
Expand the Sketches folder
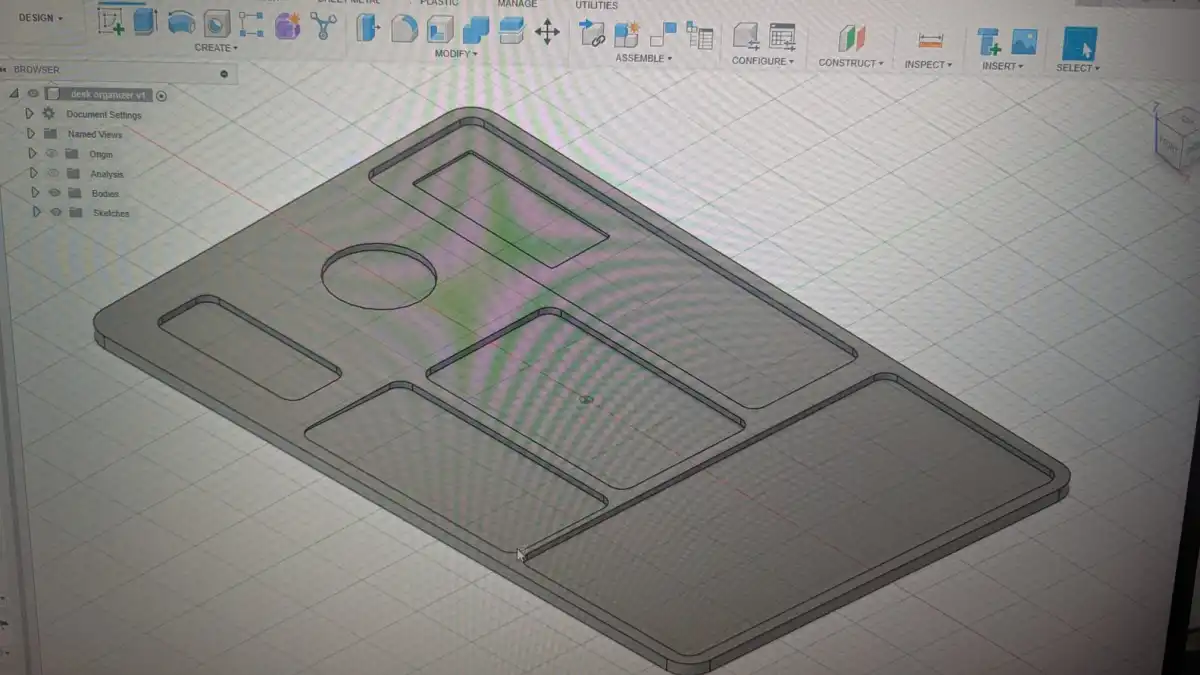37,212
